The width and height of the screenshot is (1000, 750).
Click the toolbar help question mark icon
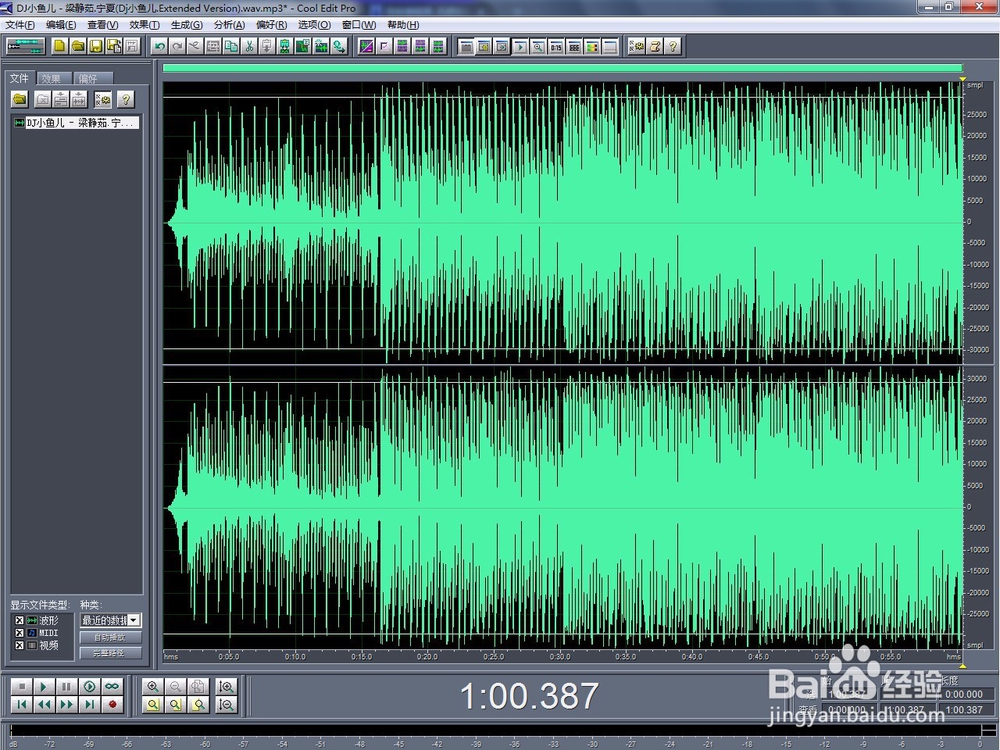pos(673,46)
